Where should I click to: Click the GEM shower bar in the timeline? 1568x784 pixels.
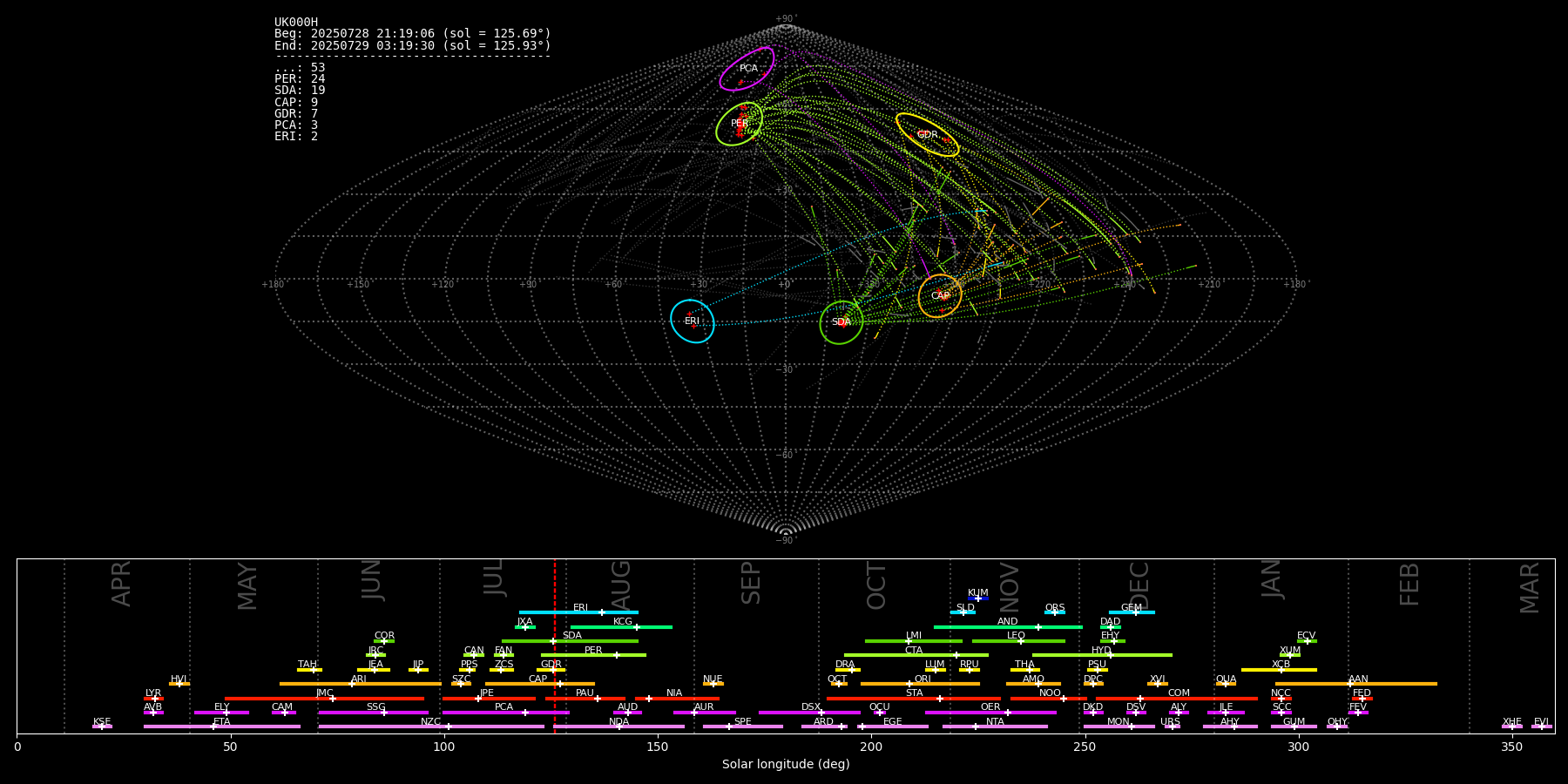coord(1132,612)
